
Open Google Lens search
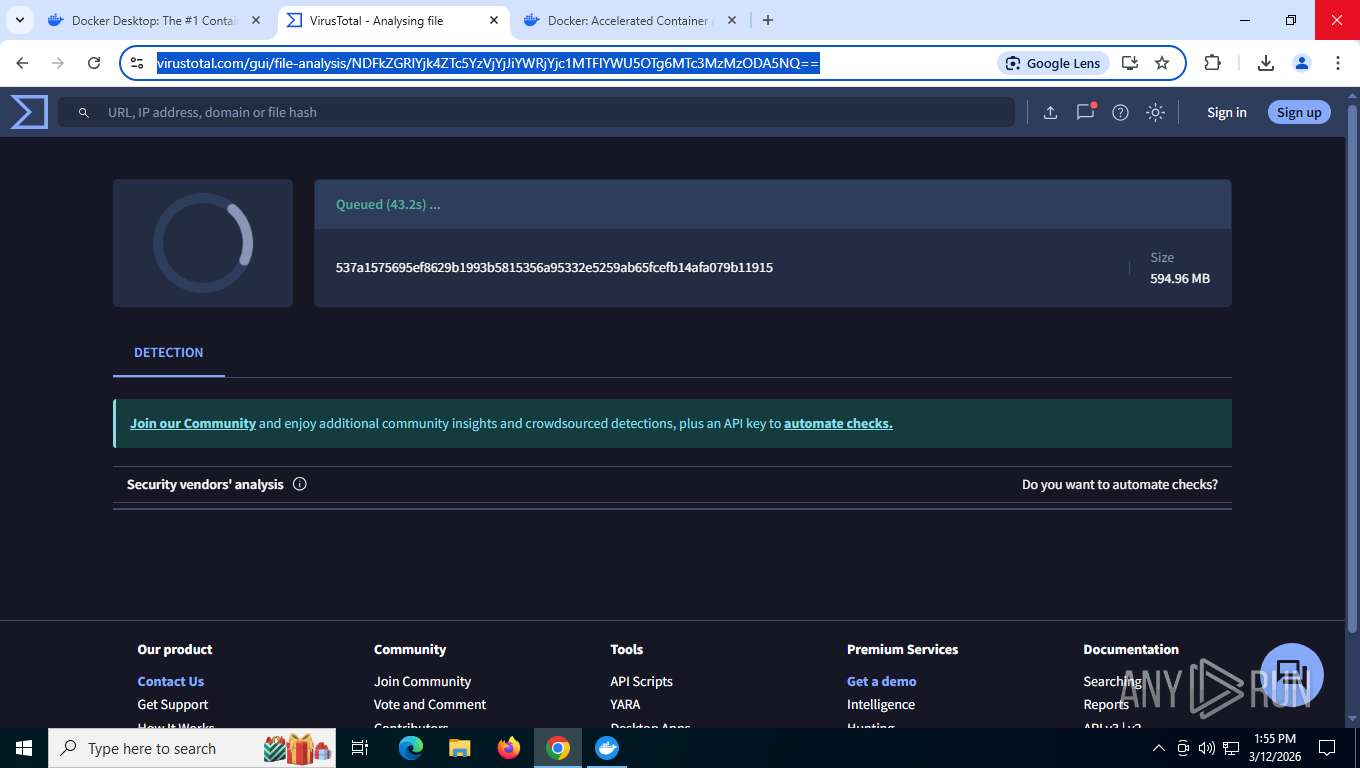pyautogui.click(x=1053, y=63)
